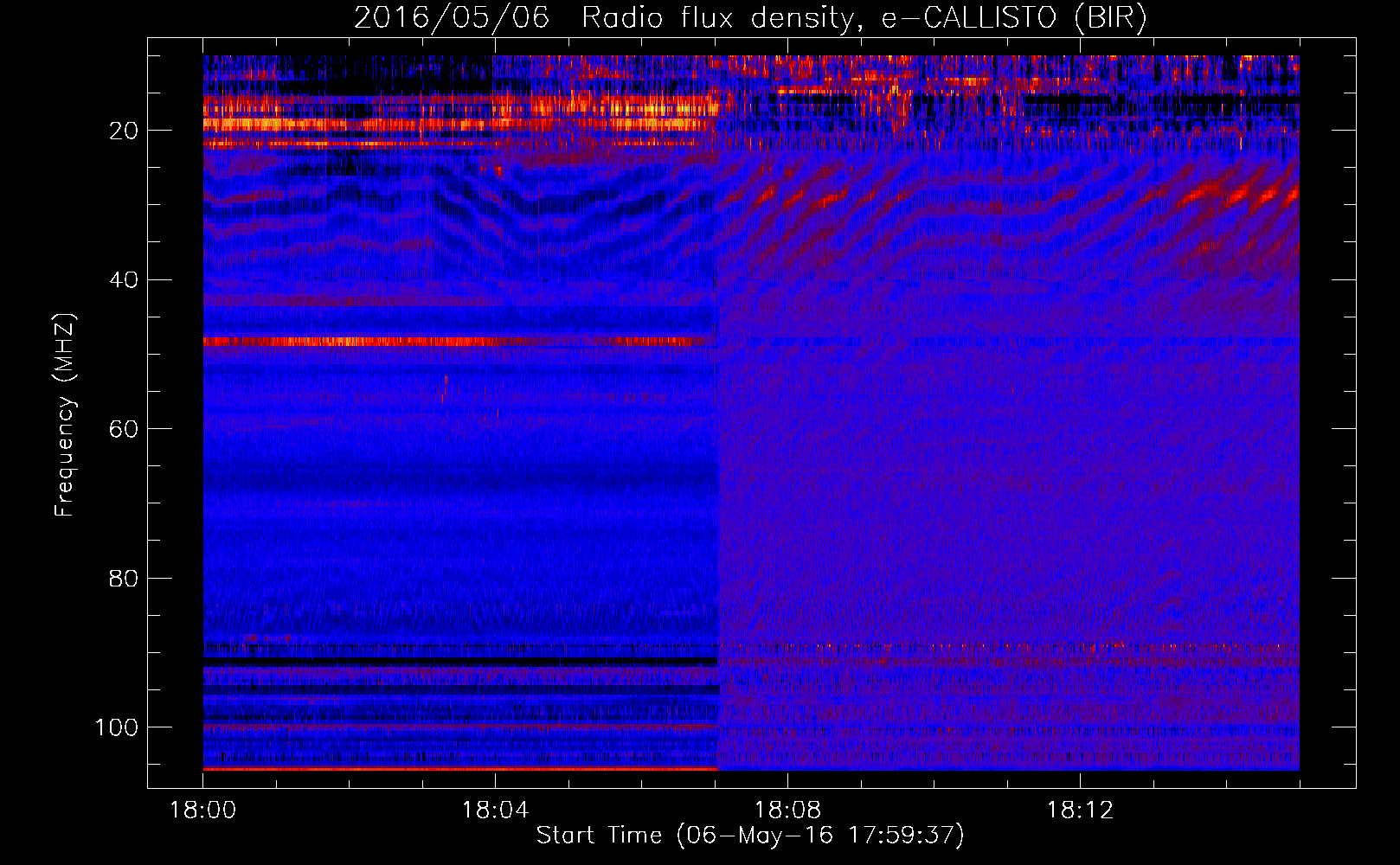The image size is (1400, 865).
Task: Click the 80 frequency tick label
Action: pos(124,579)
